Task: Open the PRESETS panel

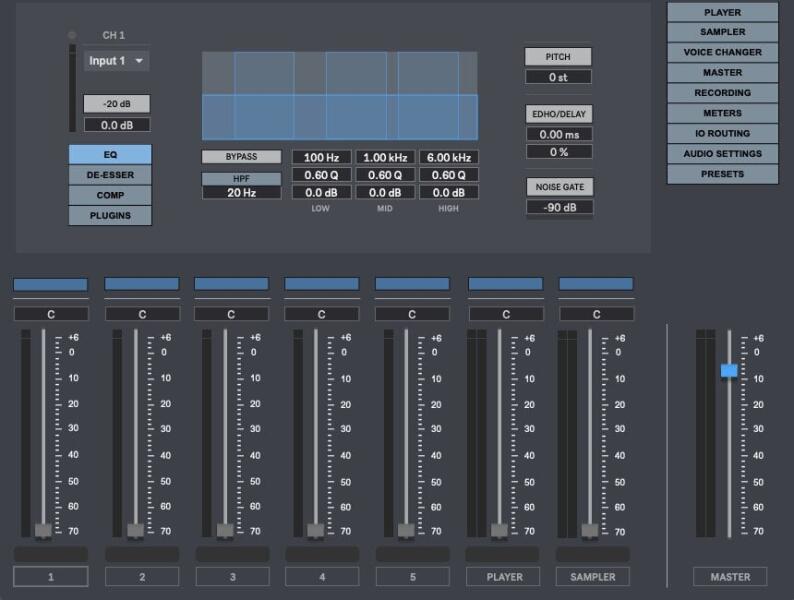Action: point(723,174)
